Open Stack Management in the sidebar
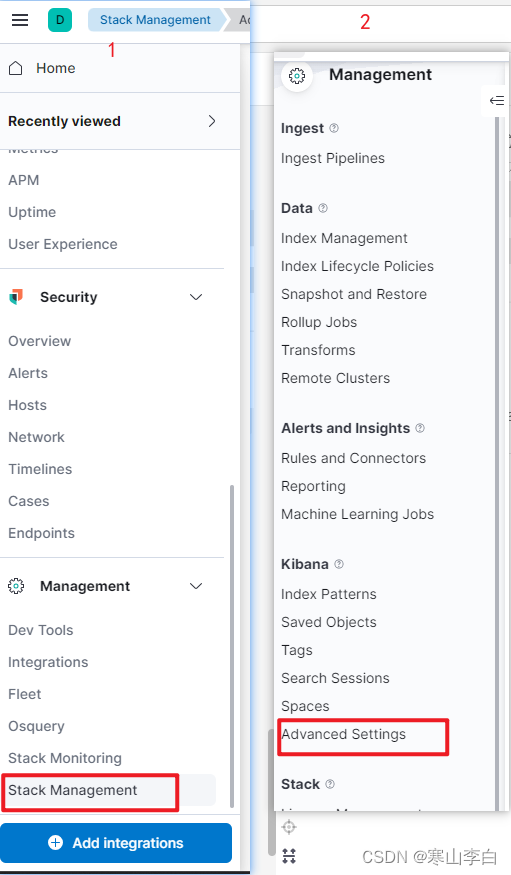Viewport: 511px width, 875px height. [x=73, y=790]
